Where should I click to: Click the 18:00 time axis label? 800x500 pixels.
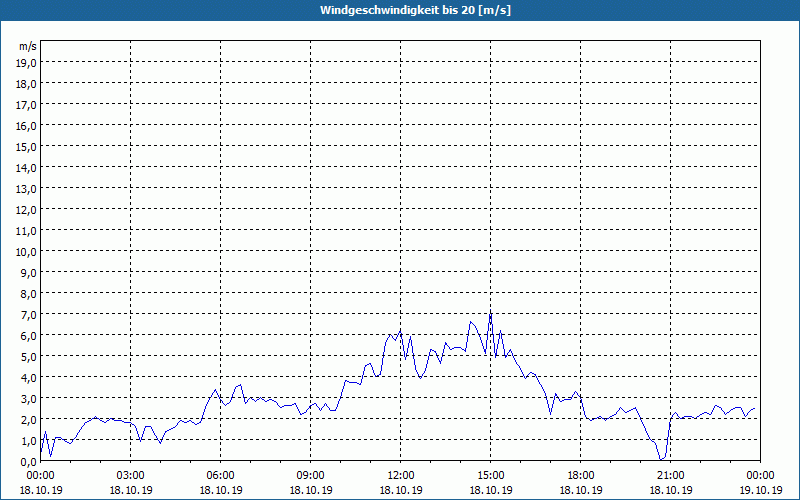click(x=581, y=476)
